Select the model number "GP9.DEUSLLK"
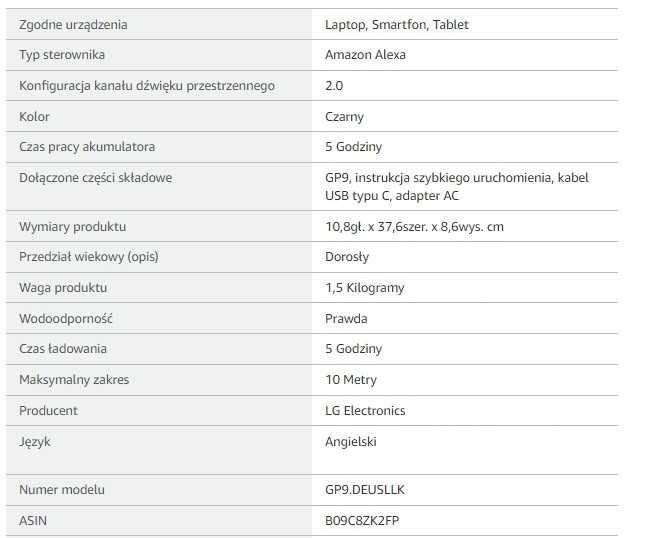 tap(365, 490)
